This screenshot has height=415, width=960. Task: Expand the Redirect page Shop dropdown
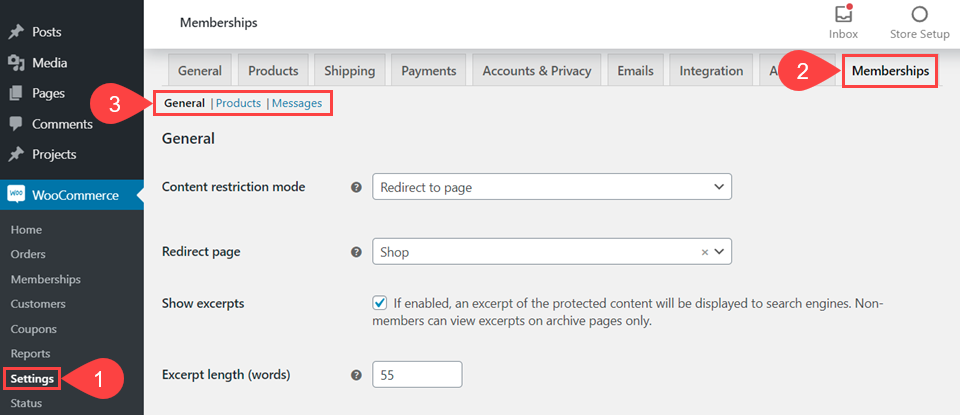coord(720,252)
